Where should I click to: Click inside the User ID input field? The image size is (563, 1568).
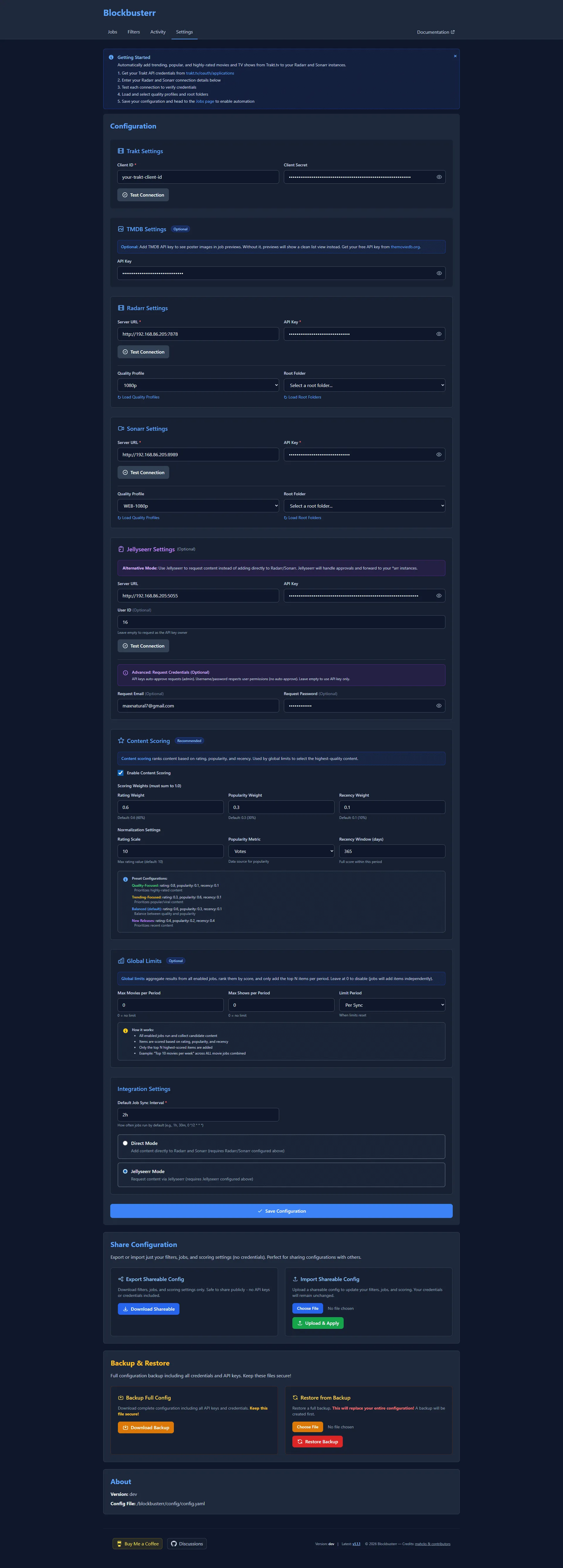281,621
